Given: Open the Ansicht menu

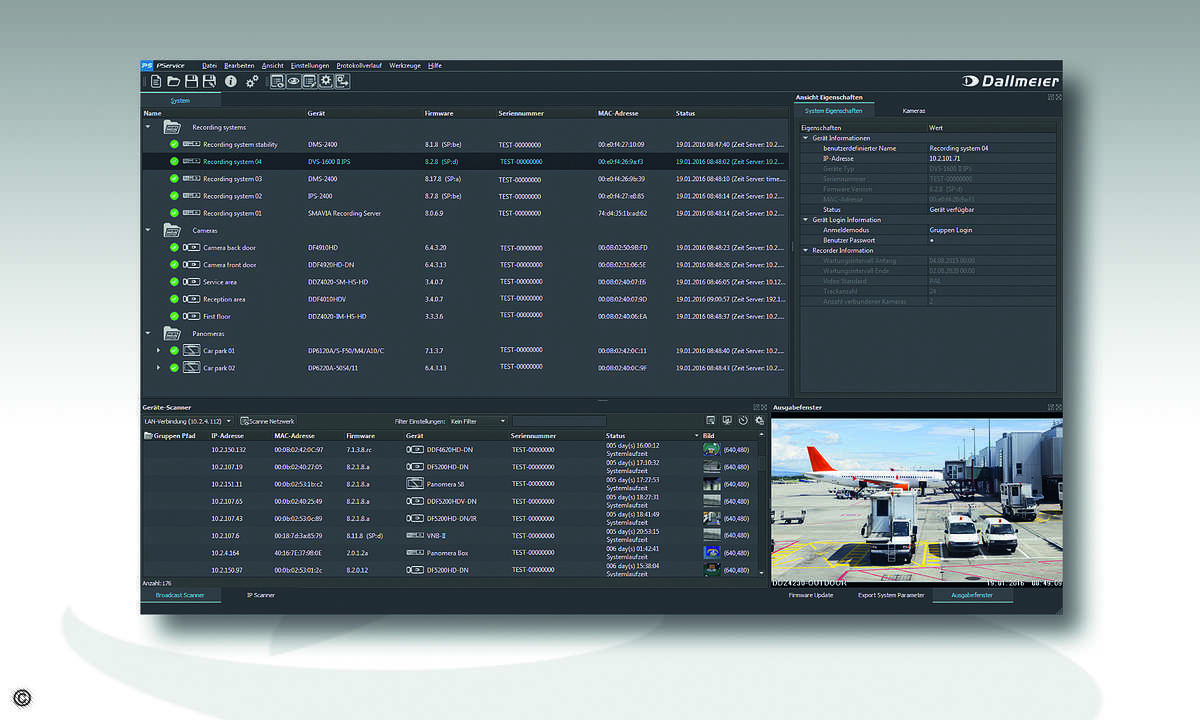Looking at the screenshot, I should tap(273, 65).
